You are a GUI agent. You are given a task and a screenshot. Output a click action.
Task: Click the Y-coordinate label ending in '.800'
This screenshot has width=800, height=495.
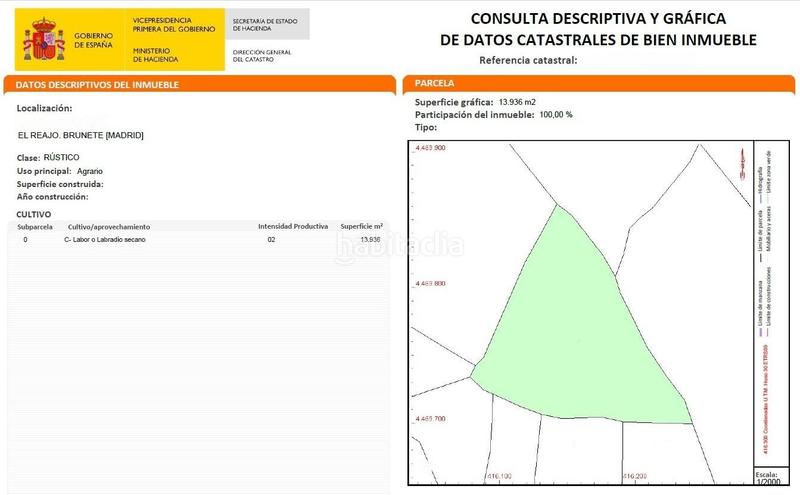tap(430, 283)
